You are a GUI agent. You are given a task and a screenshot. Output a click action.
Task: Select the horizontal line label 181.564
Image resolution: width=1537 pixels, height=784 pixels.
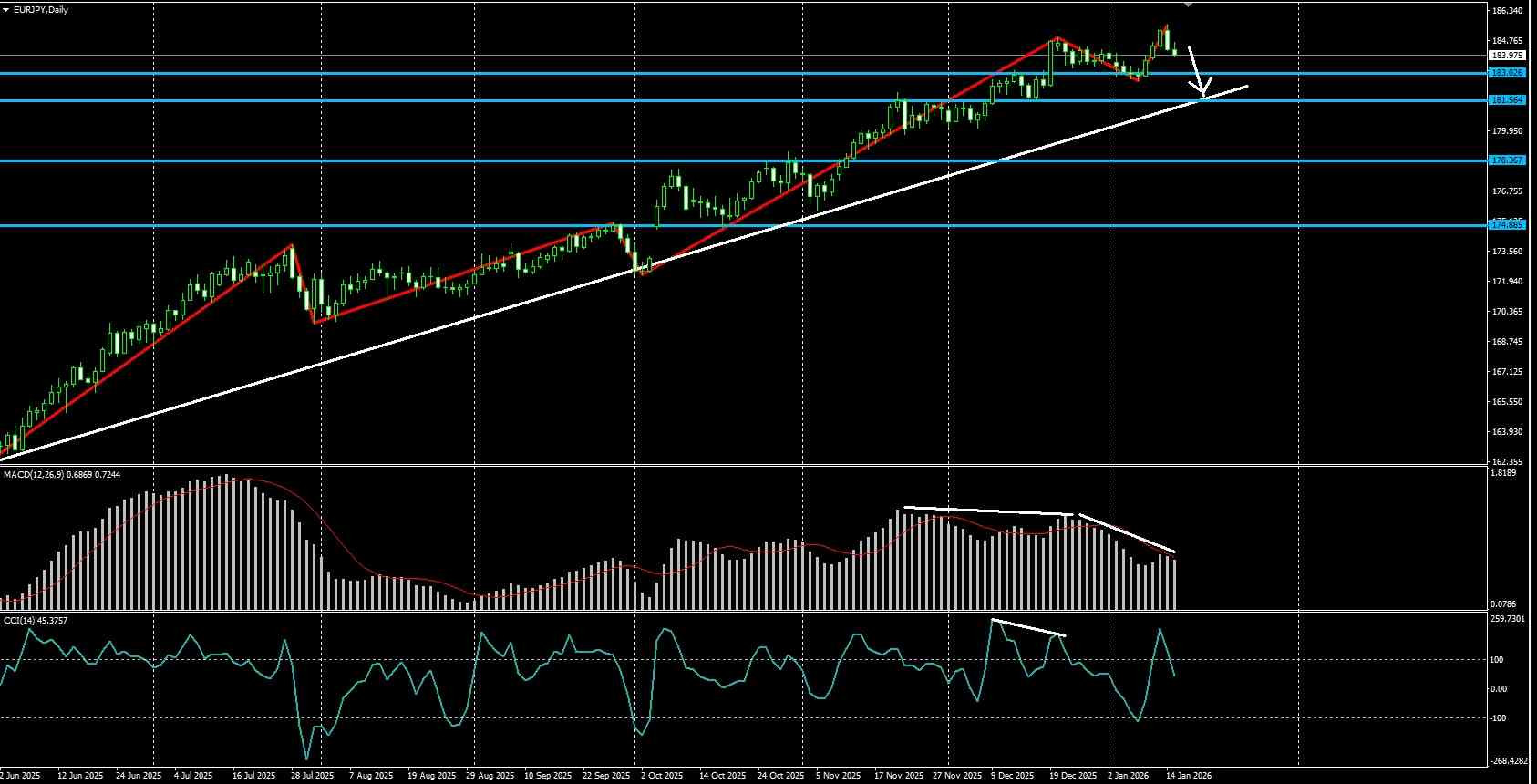[x=1507, y=100]
